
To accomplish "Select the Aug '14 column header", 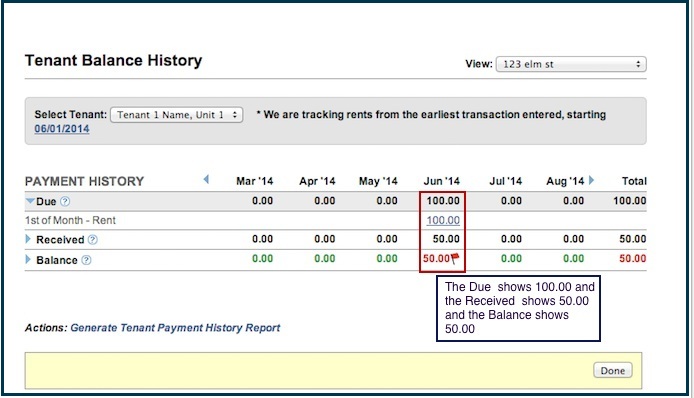I will 565,181.
